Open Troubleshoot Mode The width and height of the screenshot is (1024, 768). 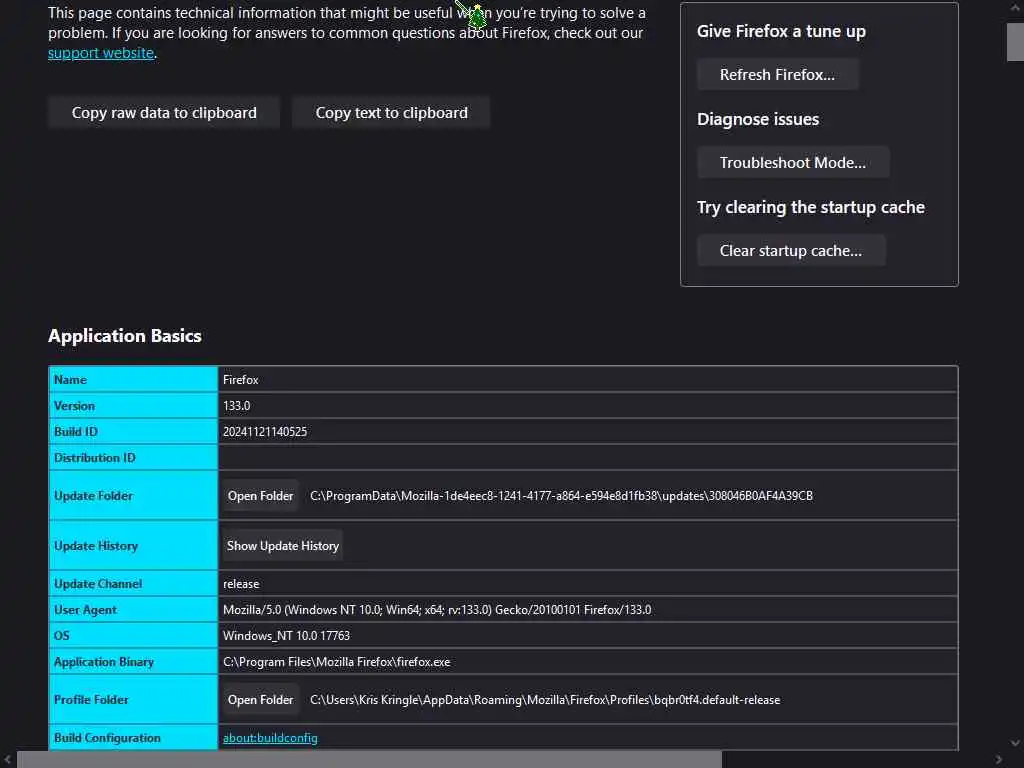(793, 163)
